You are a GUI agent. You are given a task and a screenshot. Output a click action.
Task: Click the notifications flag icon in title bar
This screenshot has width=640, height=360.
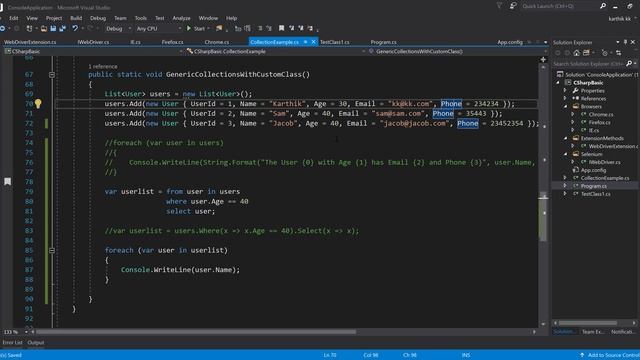(x=499, y=6)
